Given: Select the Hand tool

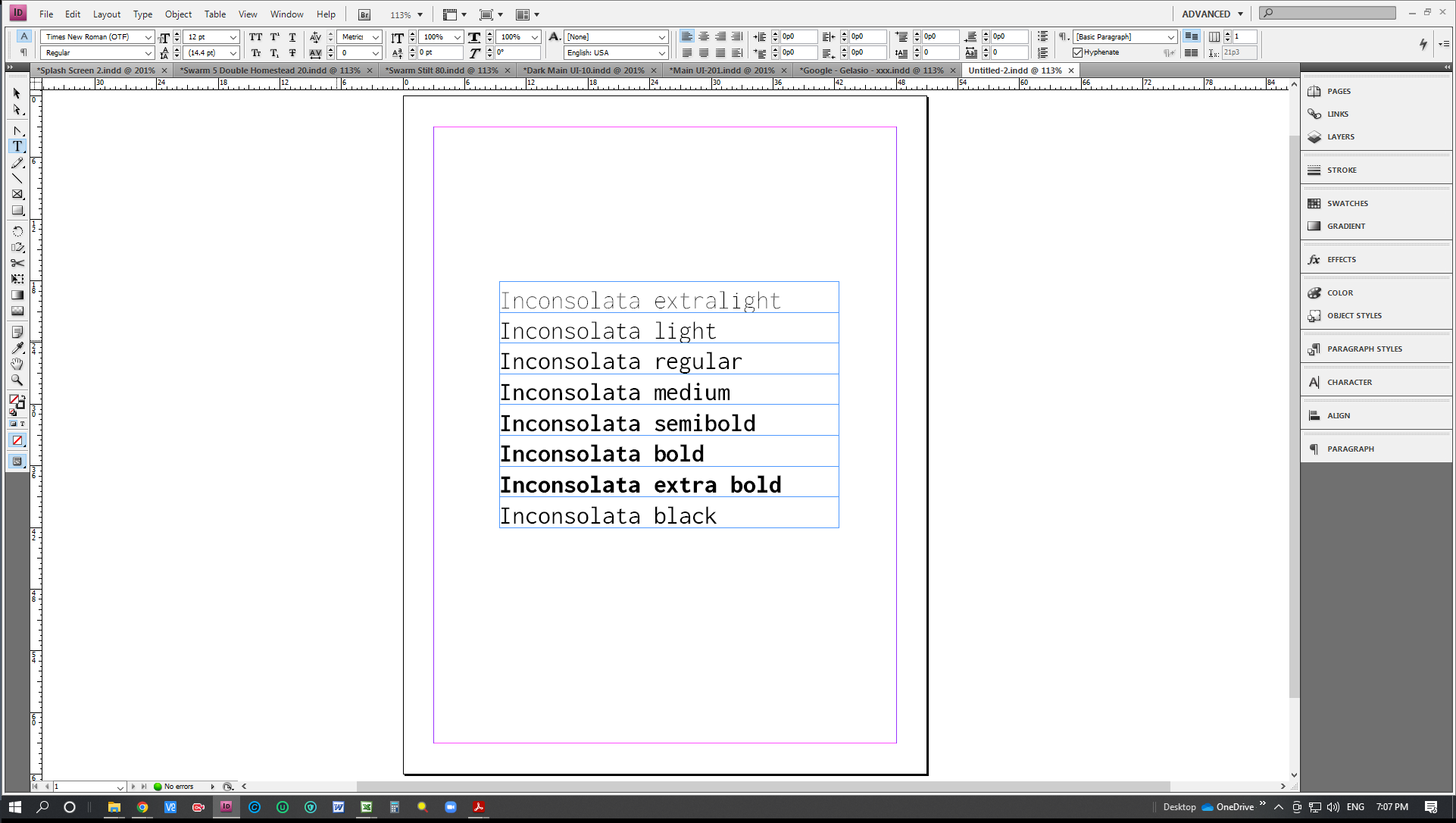Looking at the screenshot, I should [17, 364].
